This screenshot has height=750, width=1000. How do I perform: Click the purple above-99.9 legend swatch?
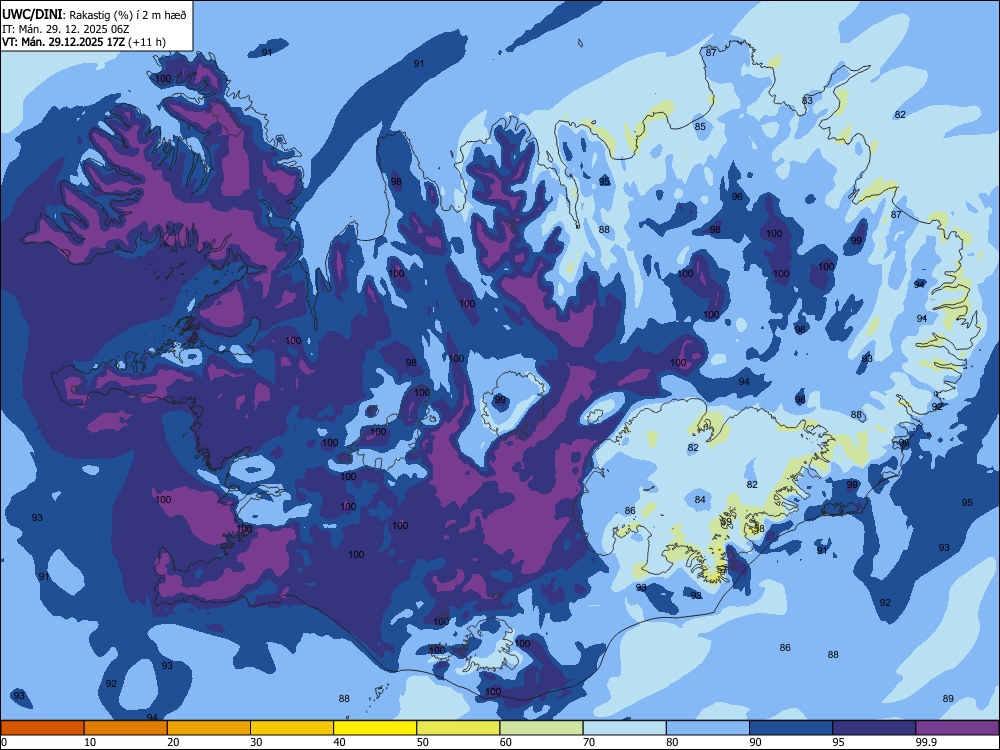click(x=957, y=728)
